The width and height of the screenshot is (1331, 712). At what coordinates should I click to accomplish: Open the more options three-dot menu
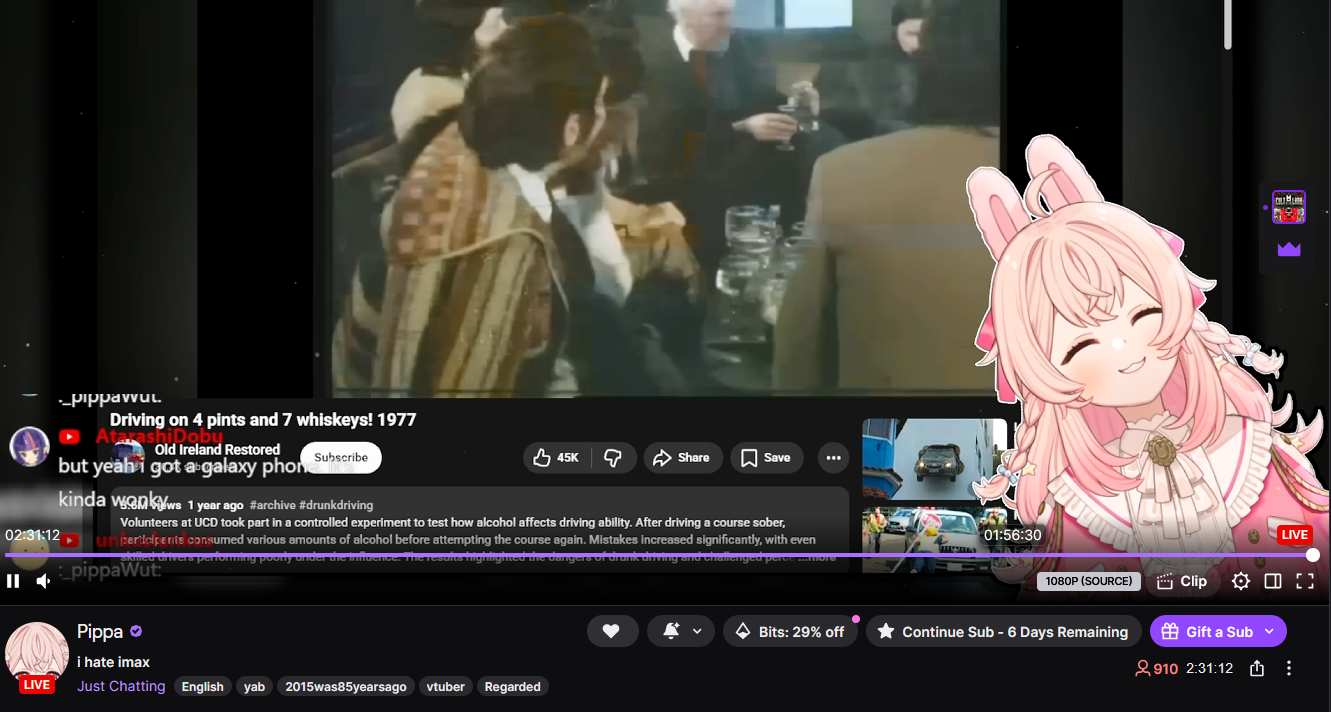coord(1289,668)
